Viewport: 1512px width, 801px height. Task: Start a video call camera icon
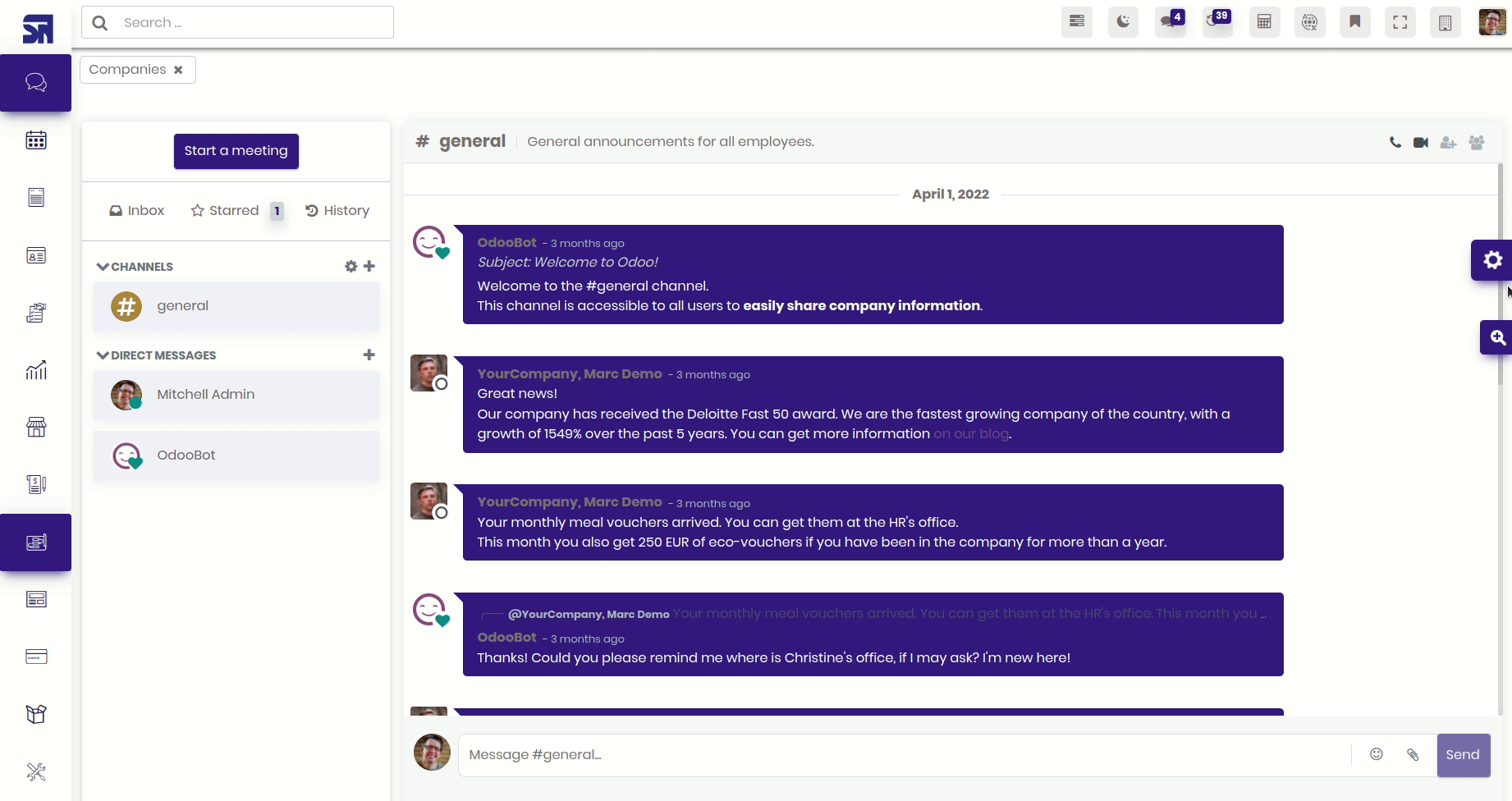point(1421,143)
